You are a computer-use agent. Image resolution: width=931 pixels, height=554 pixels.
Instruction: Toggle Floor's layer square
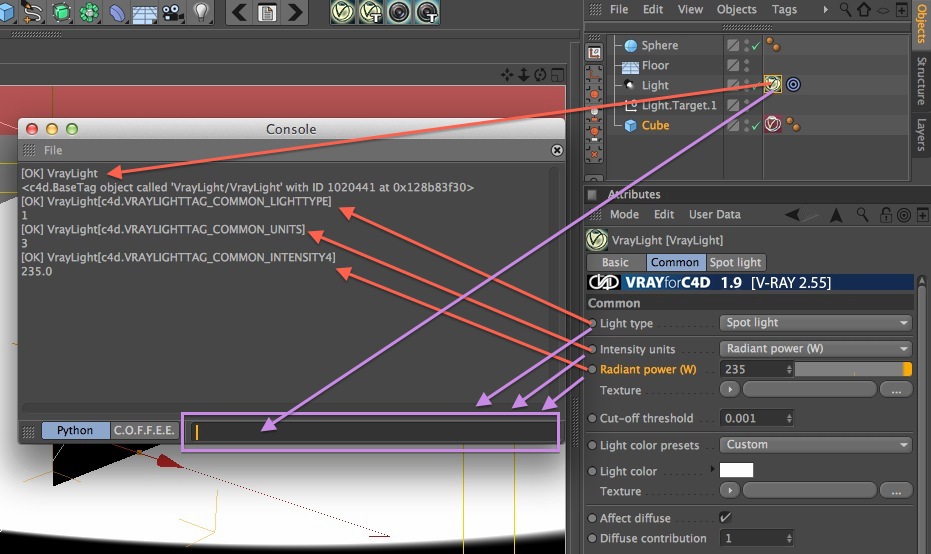coord(733,65)
